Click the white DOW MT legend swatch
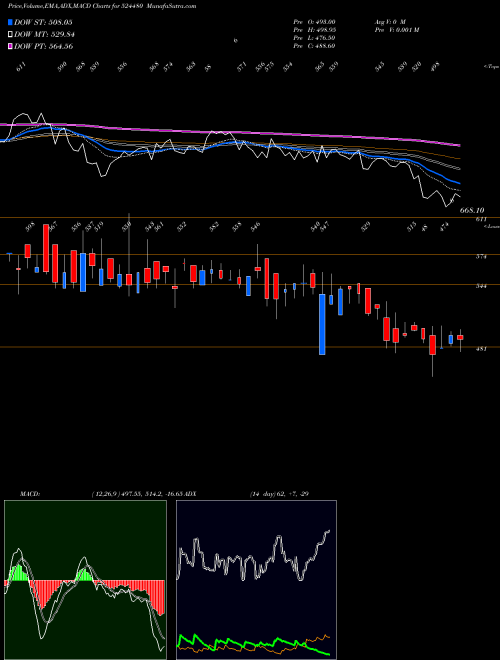The image size is (500, 660). pos(11,35)
